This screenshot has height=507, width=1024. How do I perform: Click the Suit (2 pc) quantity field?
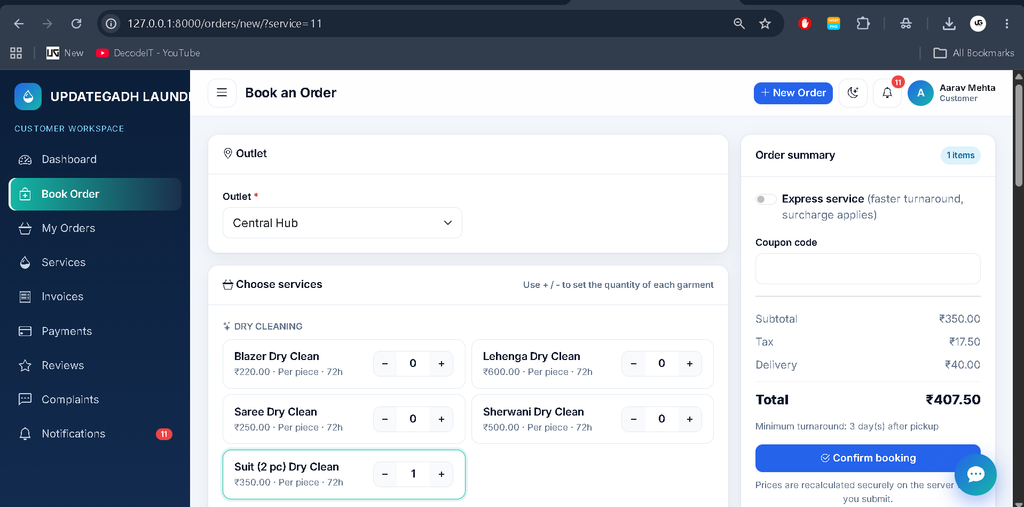pyautogui.click(x=413, y=474)
